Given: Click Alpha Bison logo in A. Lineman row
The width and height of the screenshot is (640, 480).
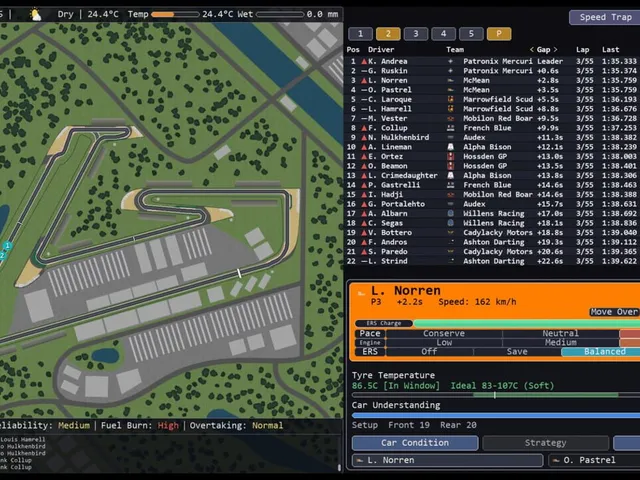Looking at the screenshot, I should coord(451,147).
